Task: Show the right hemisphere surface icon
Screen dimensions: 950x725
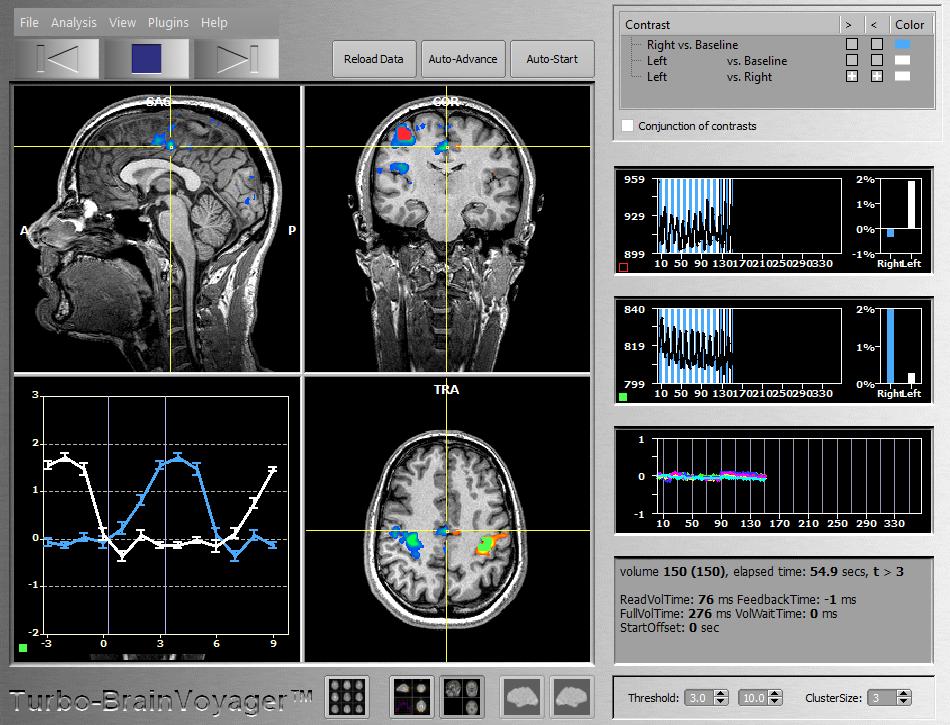Action: 573,696
